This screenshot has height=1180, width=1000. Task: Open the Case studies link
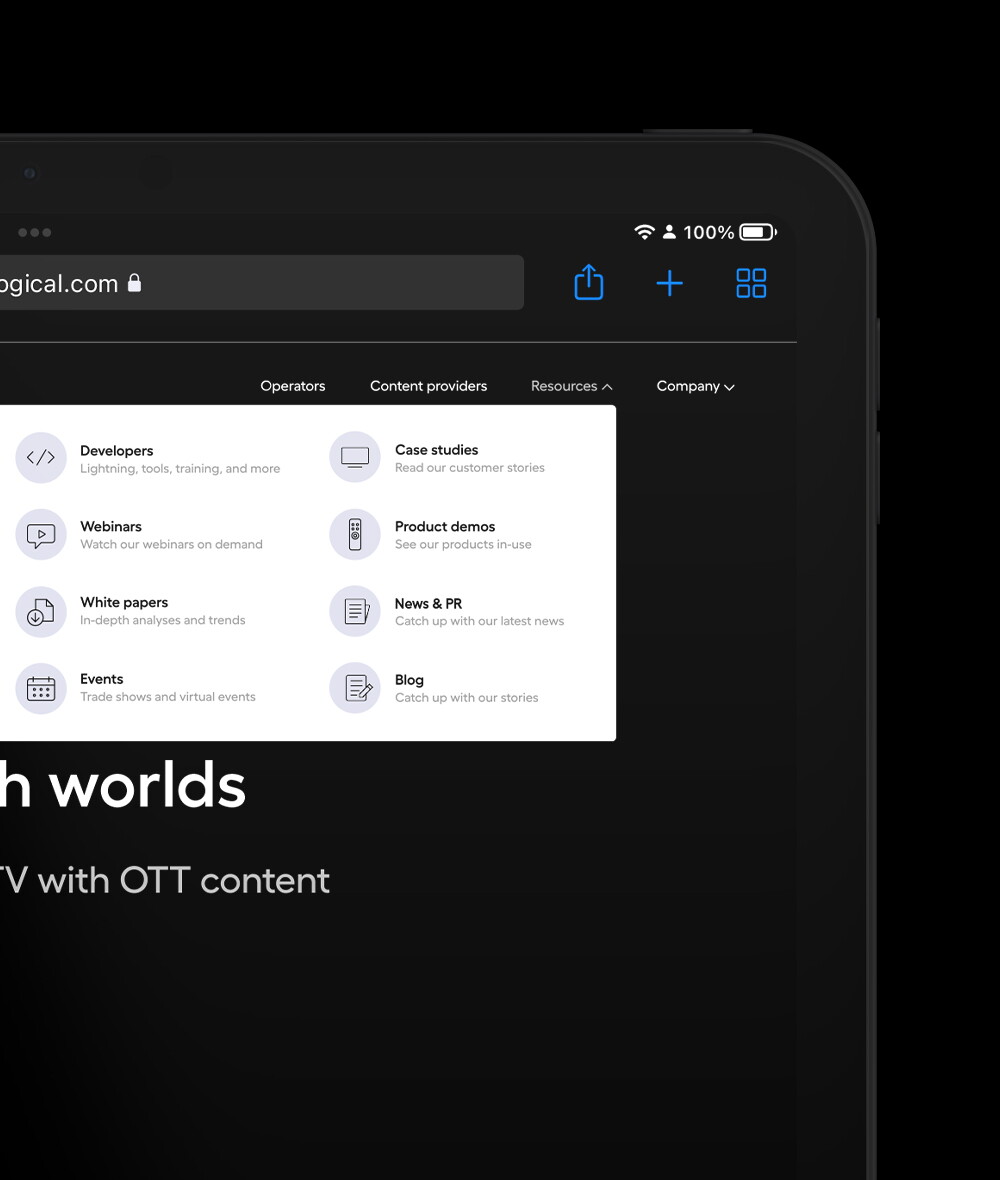click(436, 450)
